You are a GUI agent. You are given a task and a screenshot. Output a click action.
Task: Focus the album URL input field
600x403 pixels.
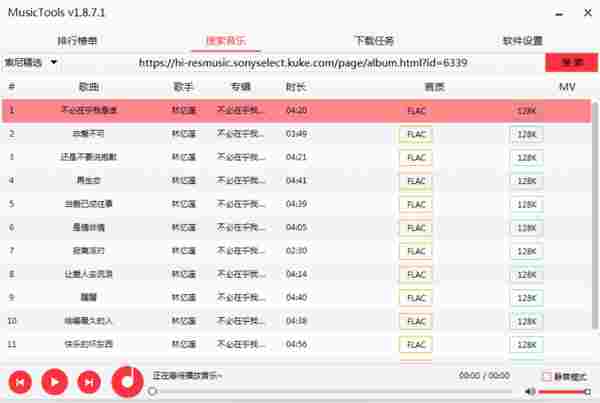pyautogui.click(x=303, y=62)
